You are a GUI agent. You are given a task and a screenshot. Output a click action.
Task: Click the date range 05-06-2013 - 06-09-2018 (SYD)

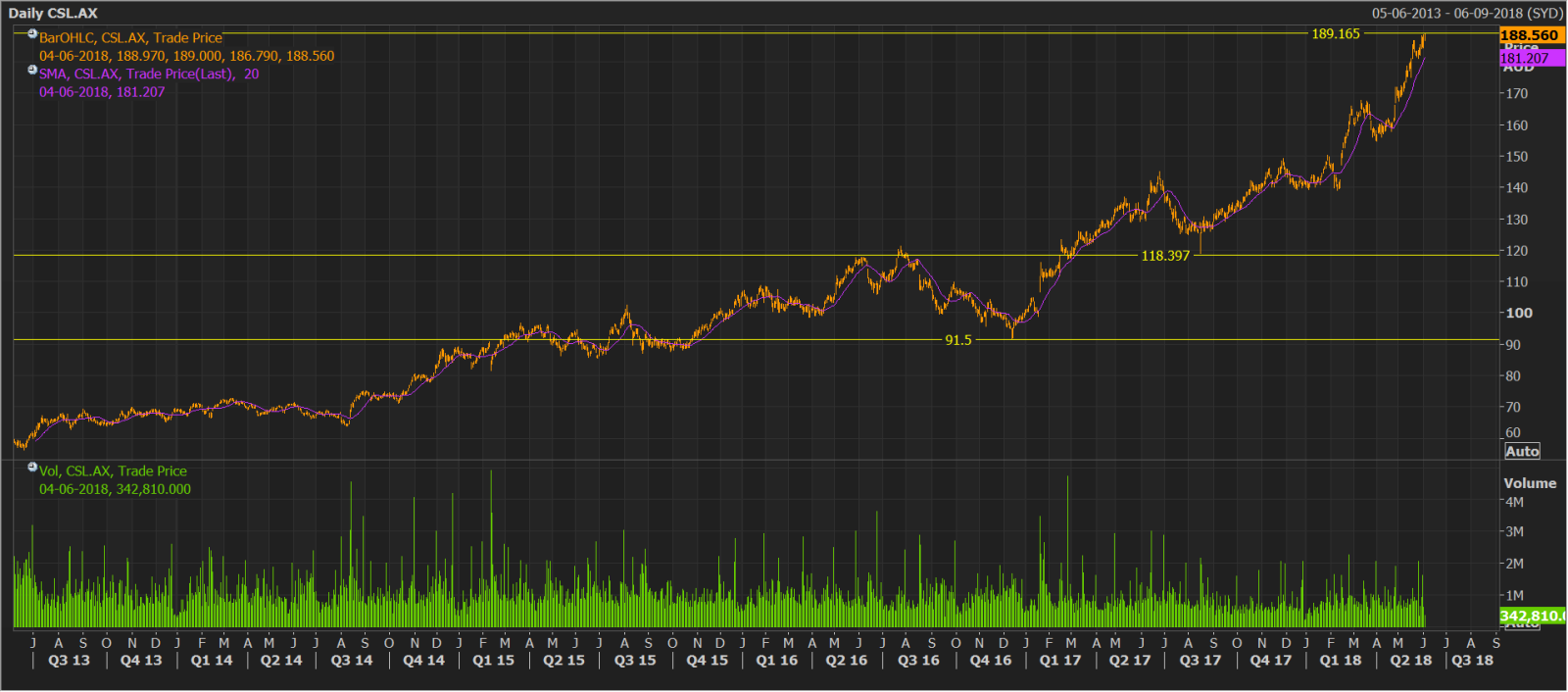(x=1467, y=14)
